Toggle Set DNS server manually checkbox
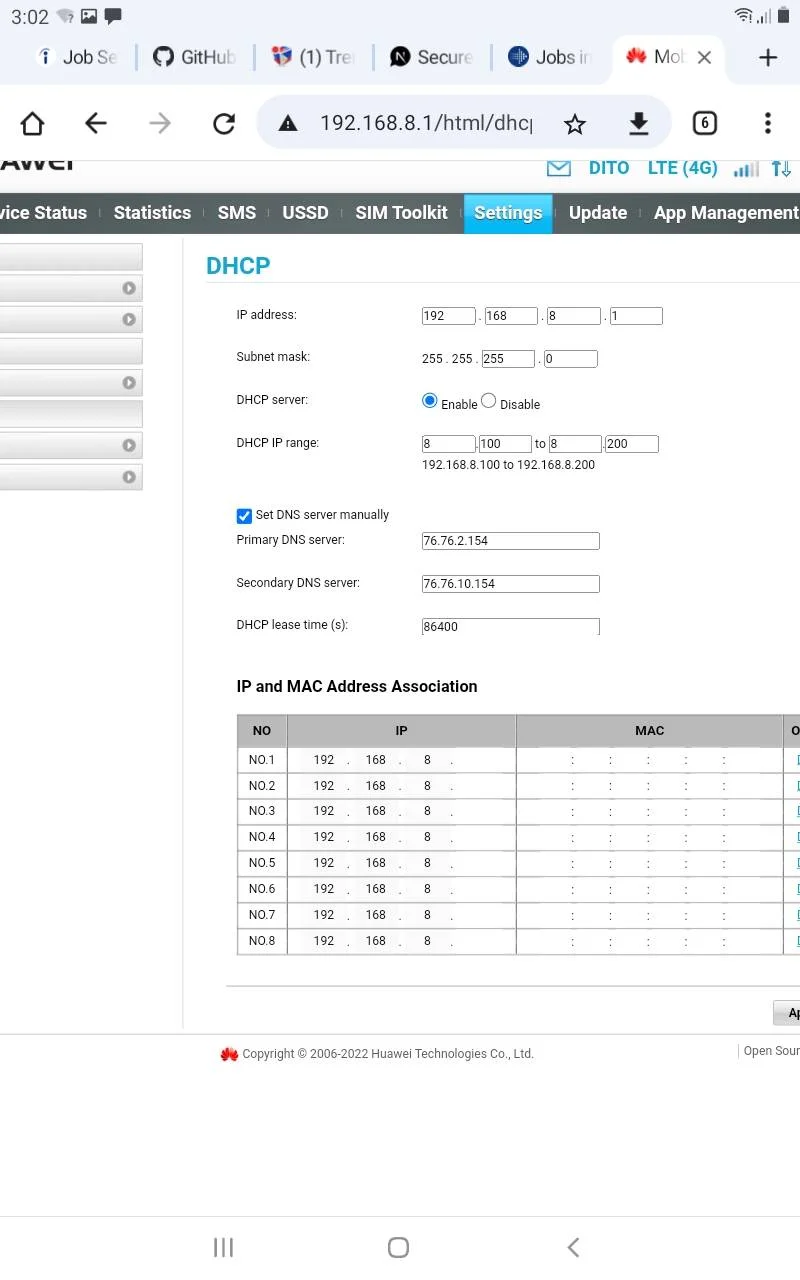This screenshot has width=800, height=1280. coord(244,516)
